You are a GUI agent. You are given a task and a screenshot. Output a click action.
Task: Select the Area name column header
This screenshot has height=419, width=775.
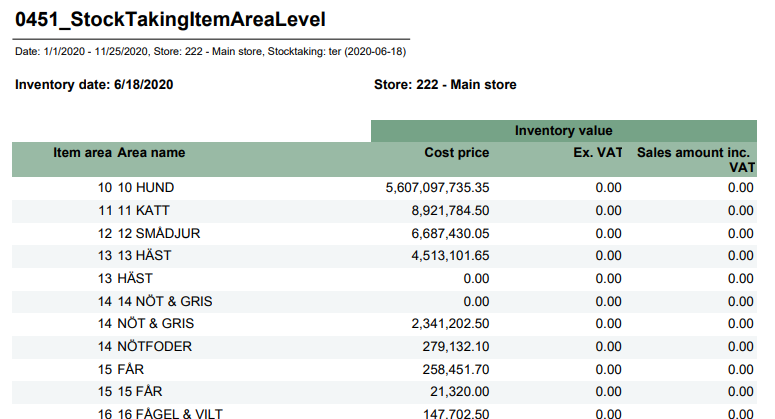pos(151,153)
